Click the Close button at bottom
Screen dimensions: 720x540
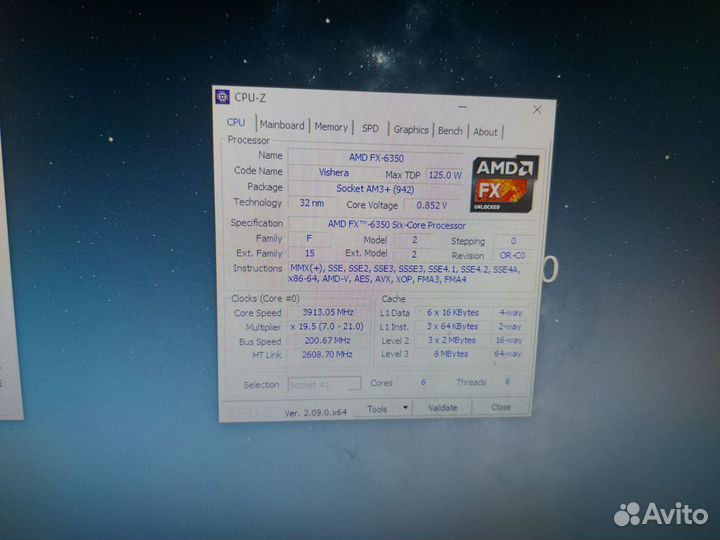501,407
